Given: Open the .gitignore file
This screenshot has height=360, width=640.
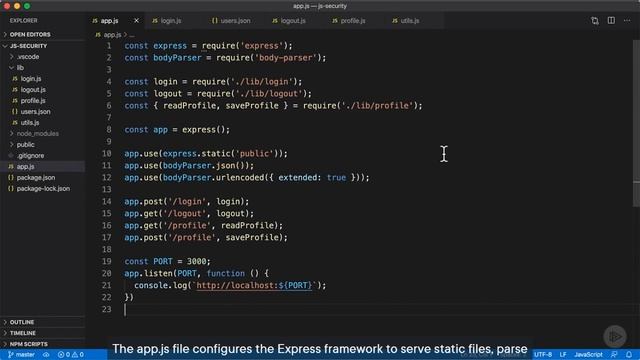Looking at the screenshot, I should pos(30,156).
